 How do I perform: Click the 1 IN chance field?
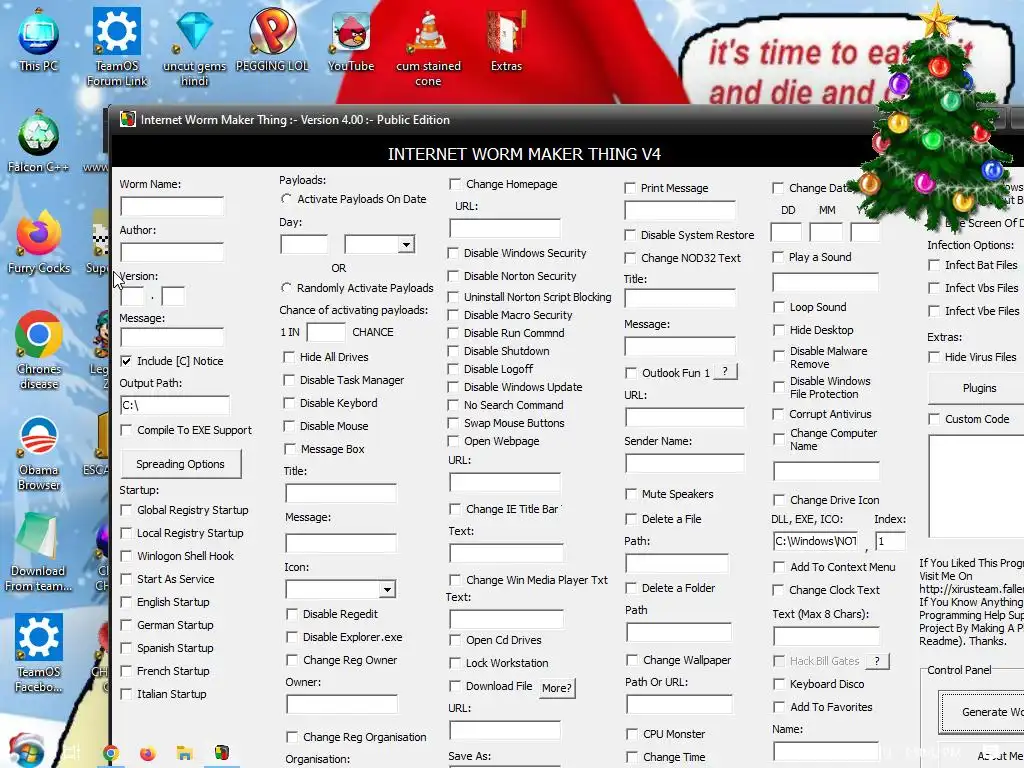click(x=326, y=332)
